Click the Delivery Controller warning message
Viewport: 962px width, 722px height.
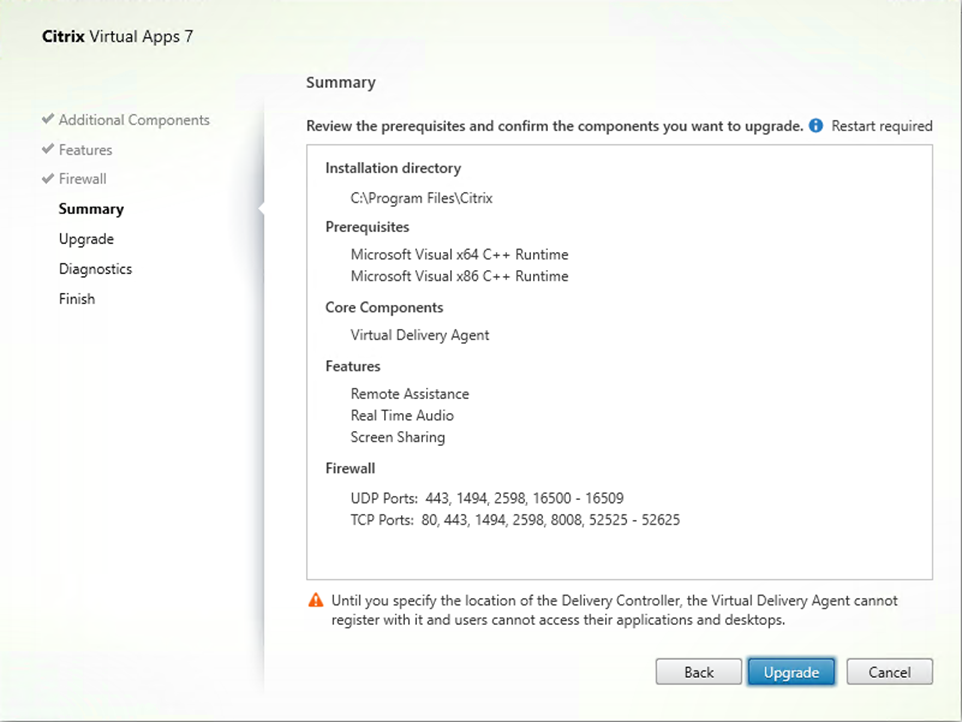click(x=614, y=610)
